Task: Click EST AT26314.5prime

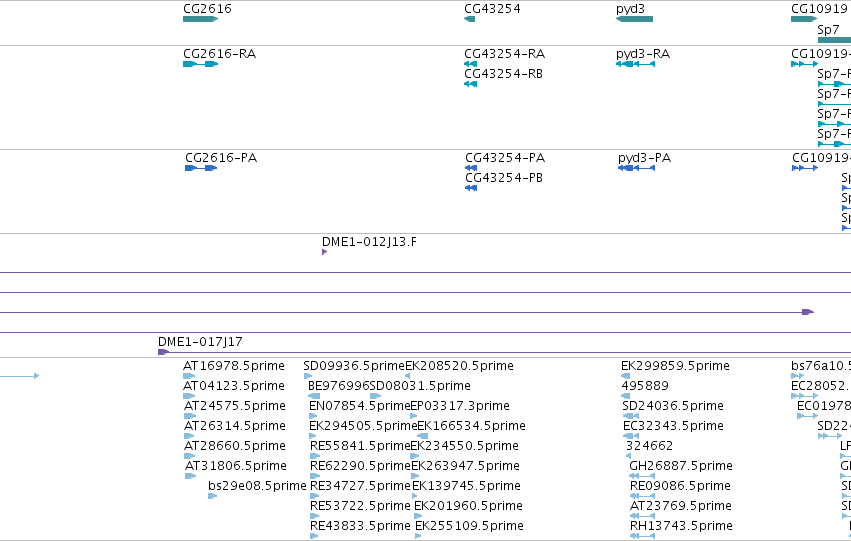Action: 234,426
